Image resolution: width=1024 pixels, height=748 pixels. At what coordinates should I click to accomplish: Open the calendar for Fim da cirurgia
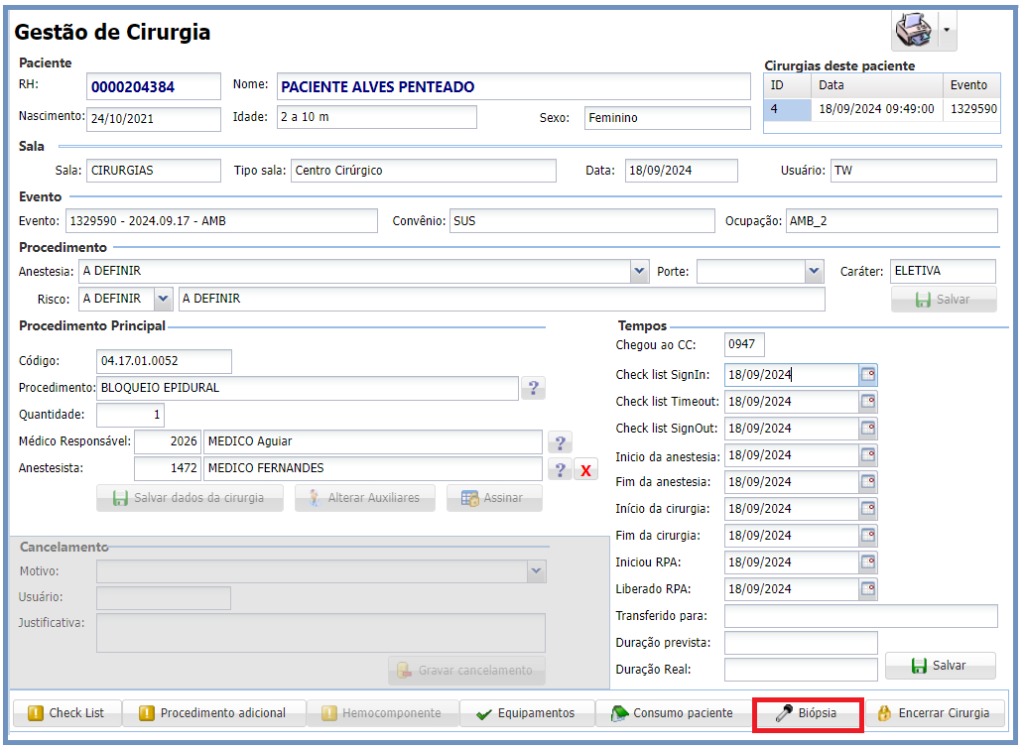pos(868,535)
